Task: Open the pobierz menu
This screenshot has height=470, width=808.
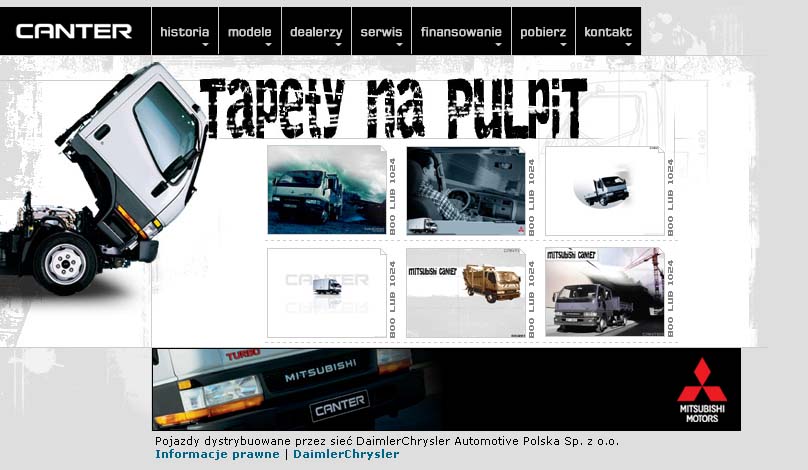Action: point(543,31)
